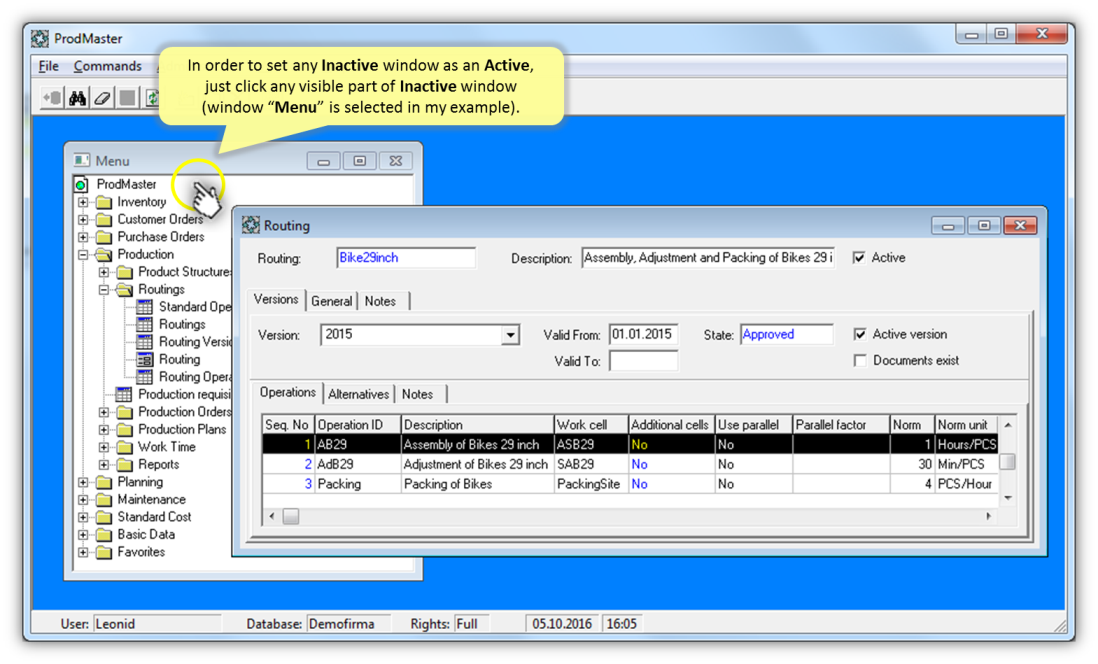1098x664 pixels.
Task: Open the Commands menu
Action: [x=107, y=66]
